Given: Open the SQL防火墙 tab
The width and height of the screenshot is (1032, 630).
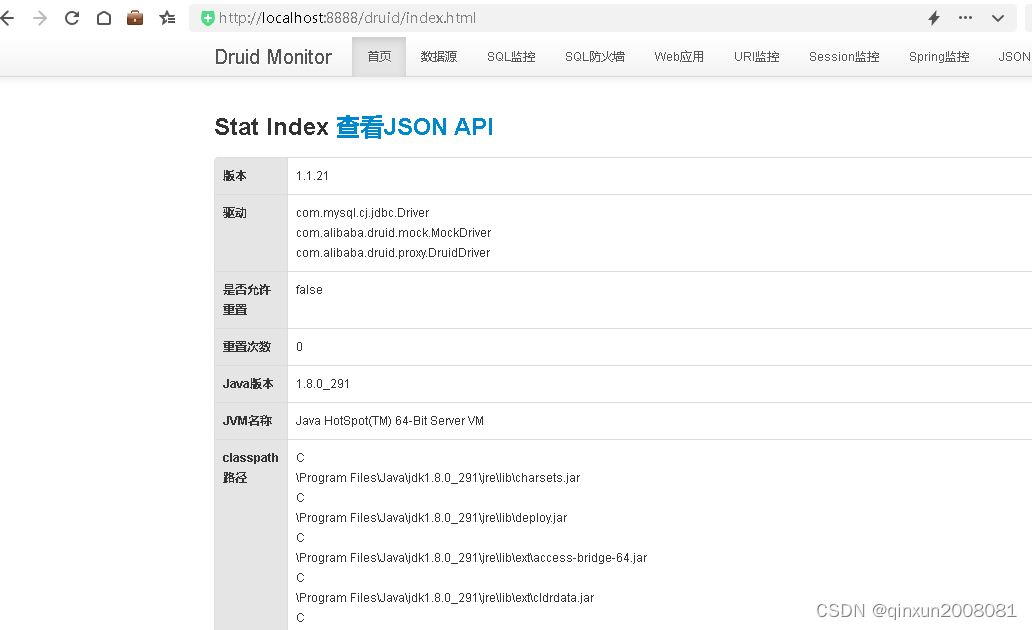Looking at the screenshot, I should click(595, 57).
